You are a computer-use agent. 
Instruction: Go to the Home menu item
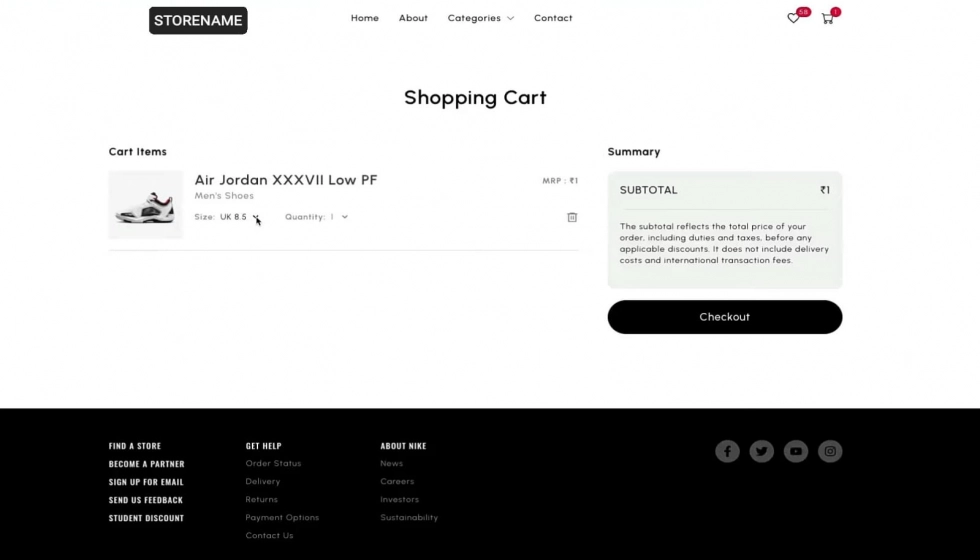(x=364, y=18)
